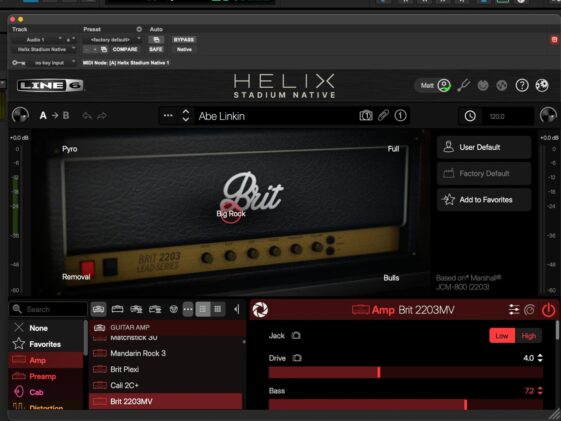Choose Brit Plexi amp model
Screen dimensions: 561x421
[x=166, y=369]
